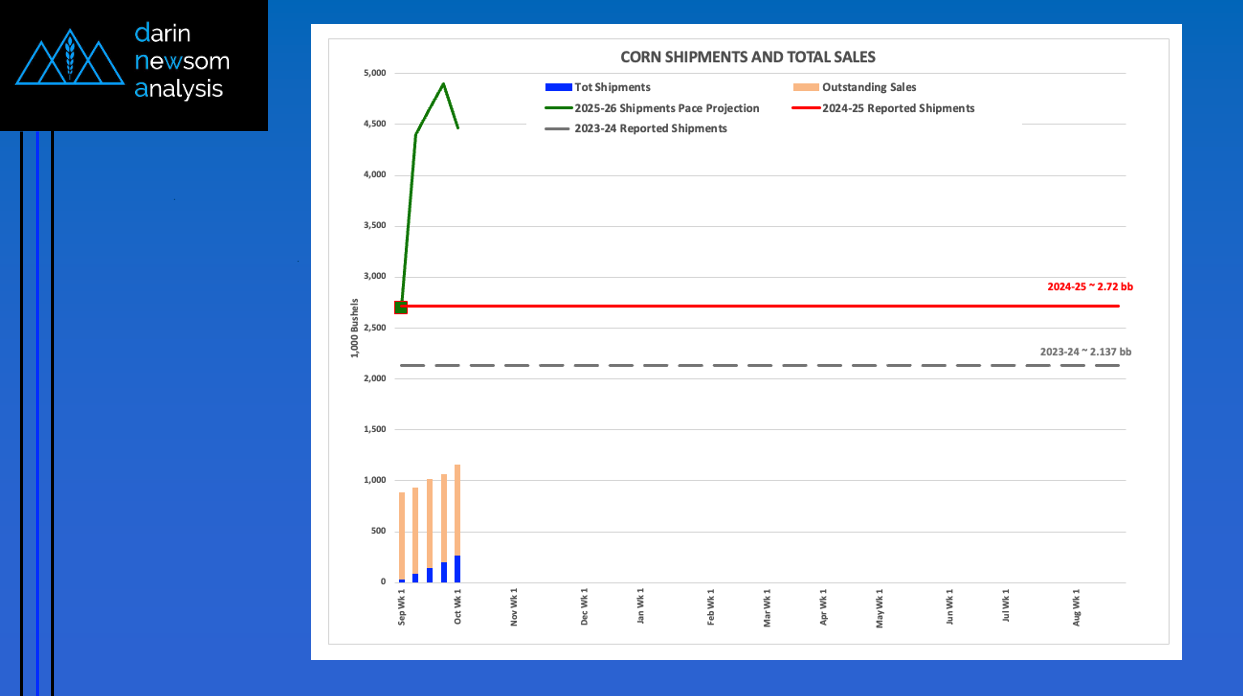Click the Jan Wk 1 axis label
The image size is (1243, 696).
pos(640,606)
